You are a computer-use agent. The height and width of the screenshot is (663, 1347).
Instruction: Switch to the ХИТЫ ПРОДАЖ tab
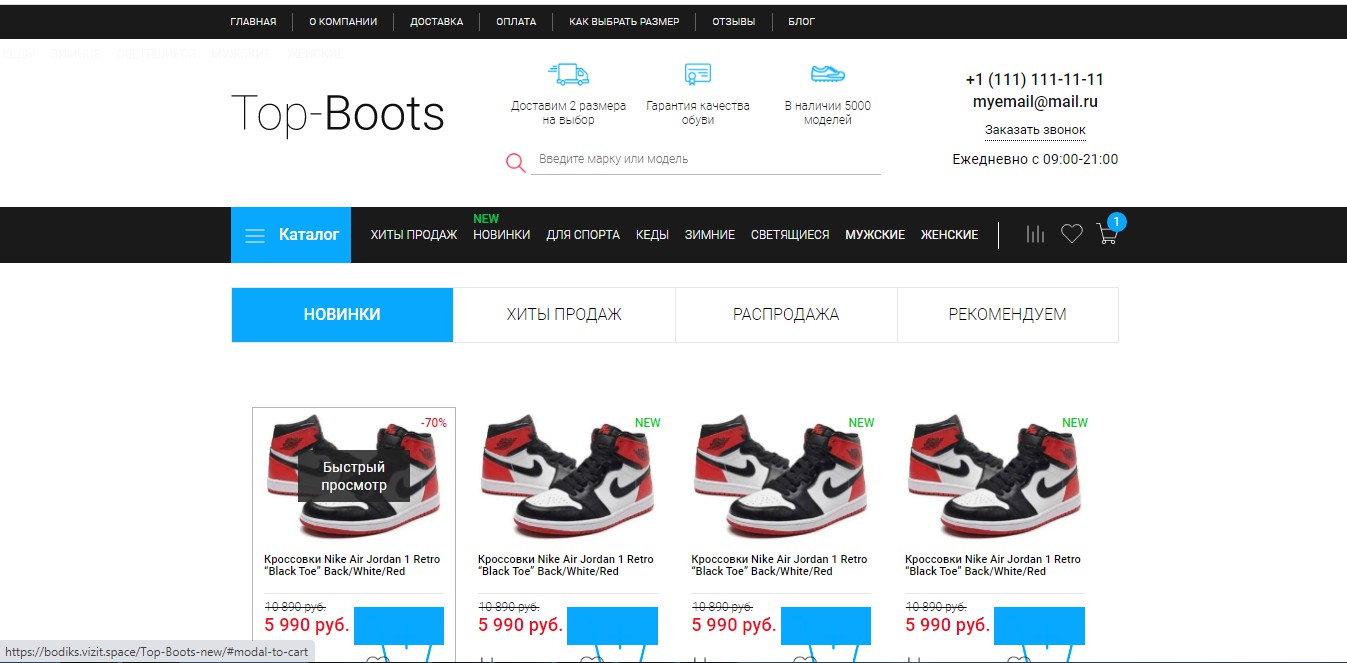point(564,314)
